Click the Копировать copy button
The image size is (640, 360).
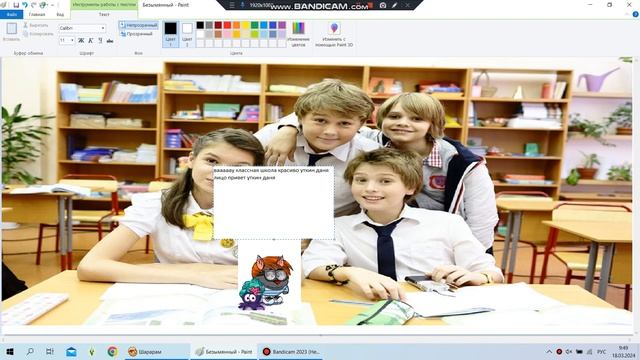38,34
